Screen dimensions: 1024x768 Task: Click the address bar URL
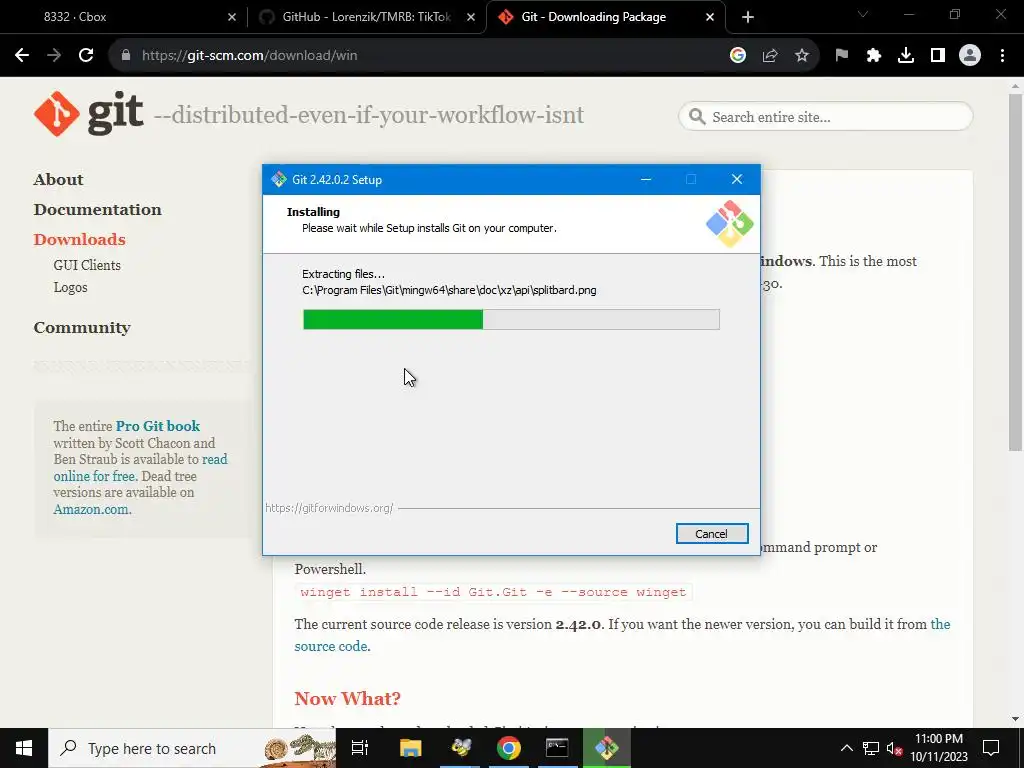point(249,56)
